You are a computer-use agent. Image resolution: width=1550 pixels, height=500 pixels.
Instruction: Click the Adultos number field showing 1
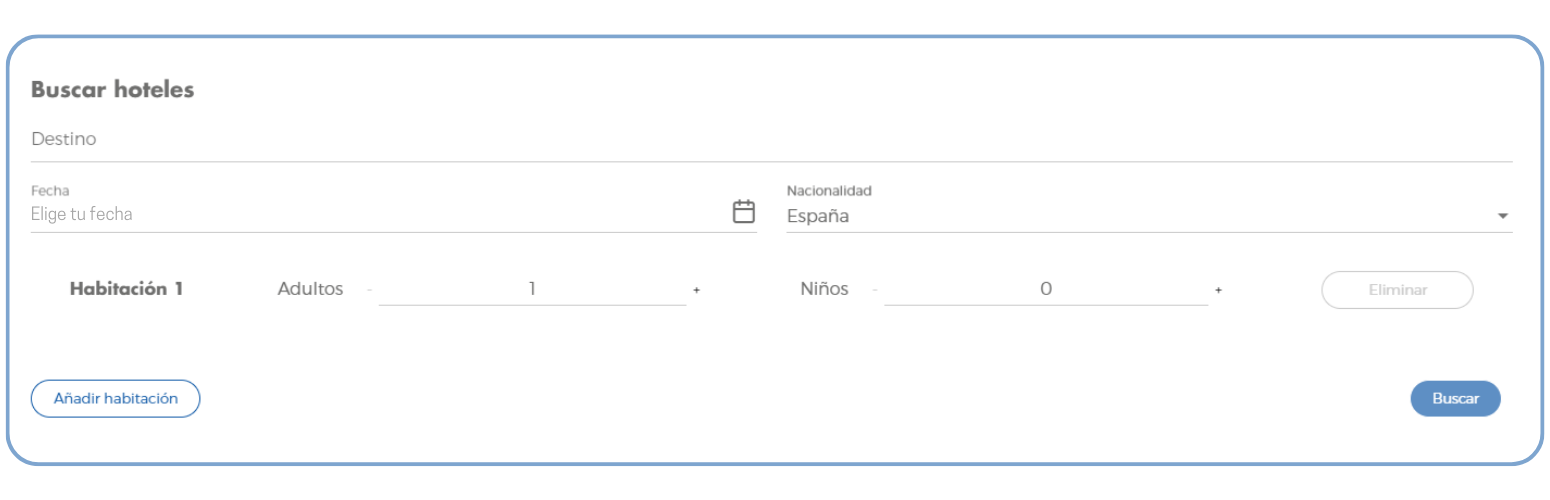(533, 289)
